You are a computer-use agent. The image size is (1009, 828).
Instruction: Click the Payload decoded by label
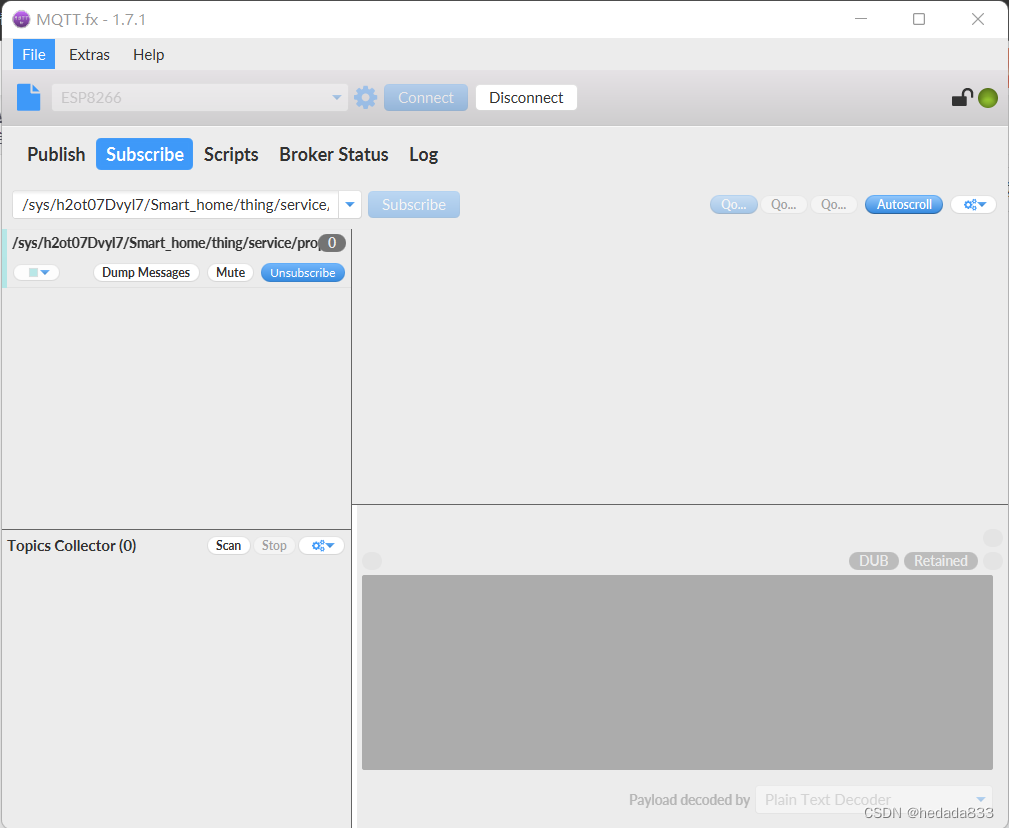click(x=689, y=800)
